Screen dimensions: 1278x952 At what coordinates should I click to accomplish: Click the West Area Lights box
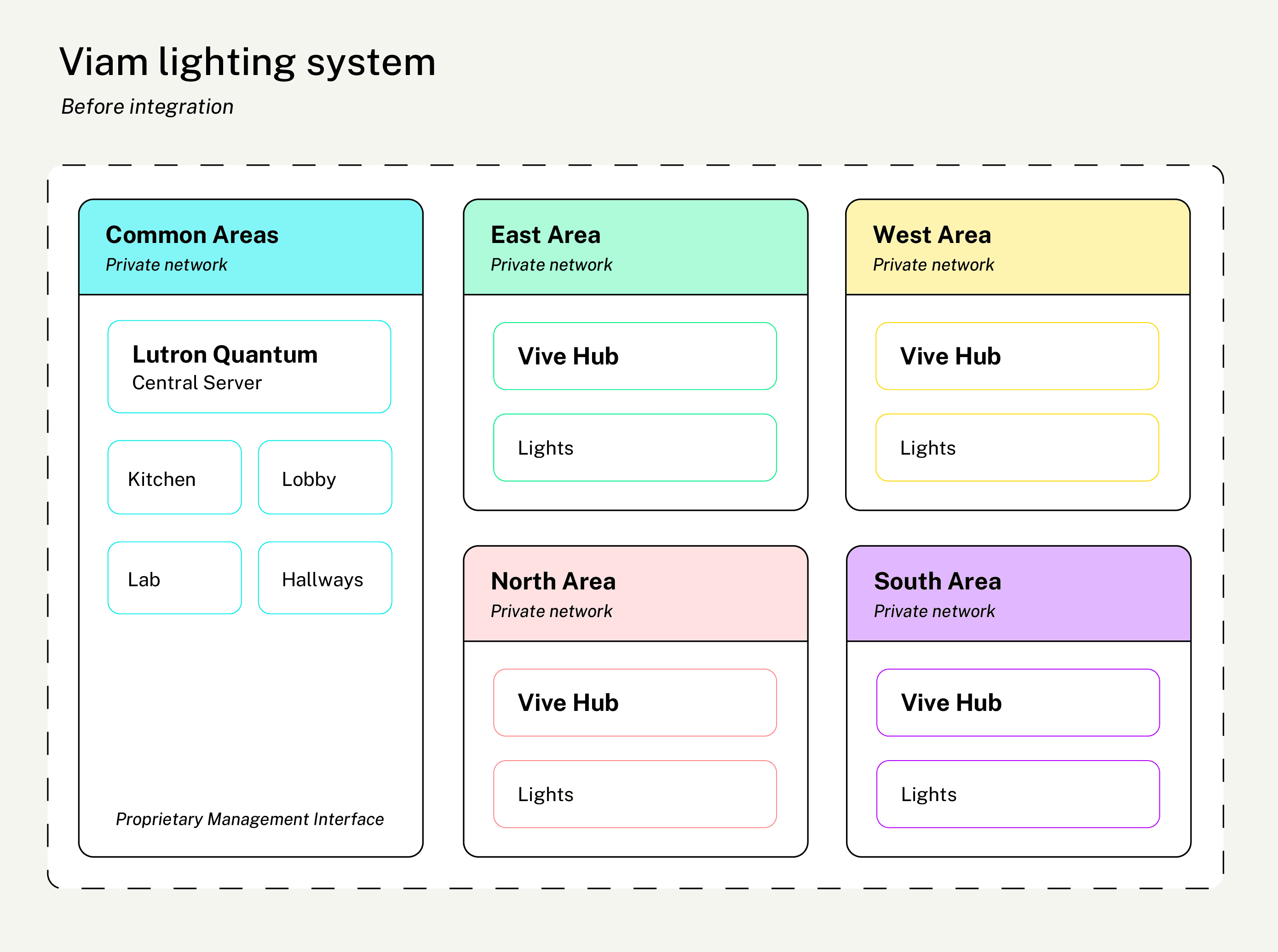(x=1017, y=447)
